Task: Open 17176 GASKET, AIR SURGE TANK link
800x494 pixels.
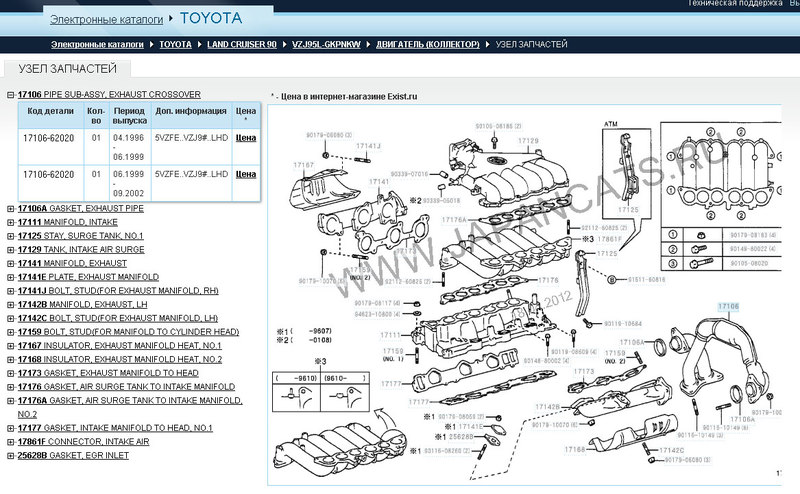Action: [x=127, y=387]
